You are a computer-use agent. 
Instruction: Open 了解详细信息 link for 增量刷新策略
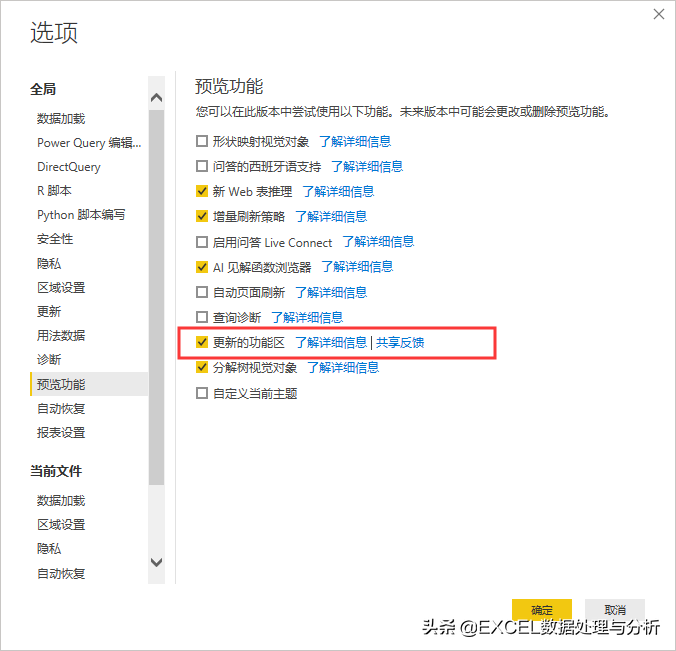point(331,216)
